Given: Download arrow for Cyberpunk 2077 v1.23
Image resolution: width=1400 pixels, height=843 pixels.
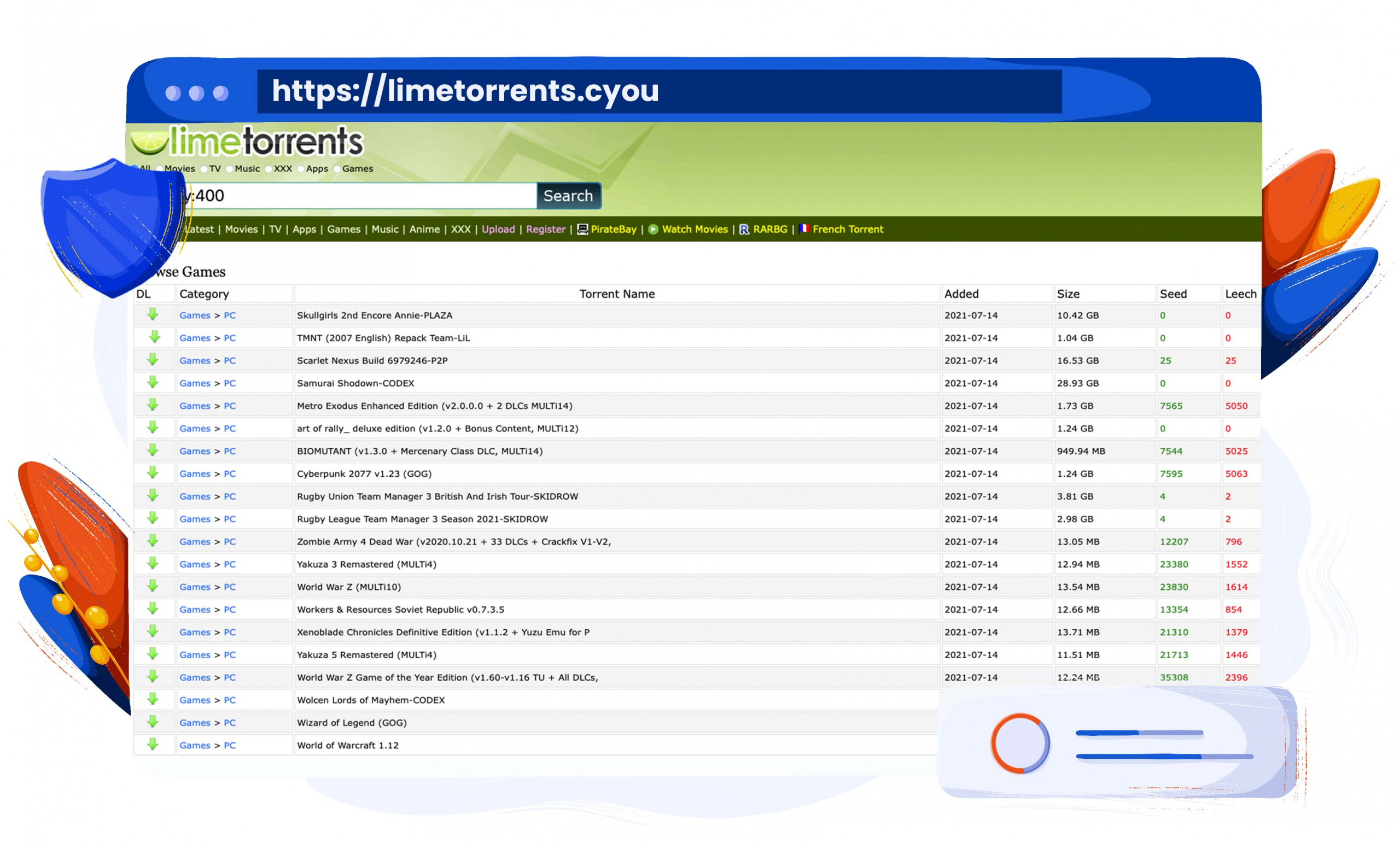Looking at the screenshot, I should click(x=152, y=473).
